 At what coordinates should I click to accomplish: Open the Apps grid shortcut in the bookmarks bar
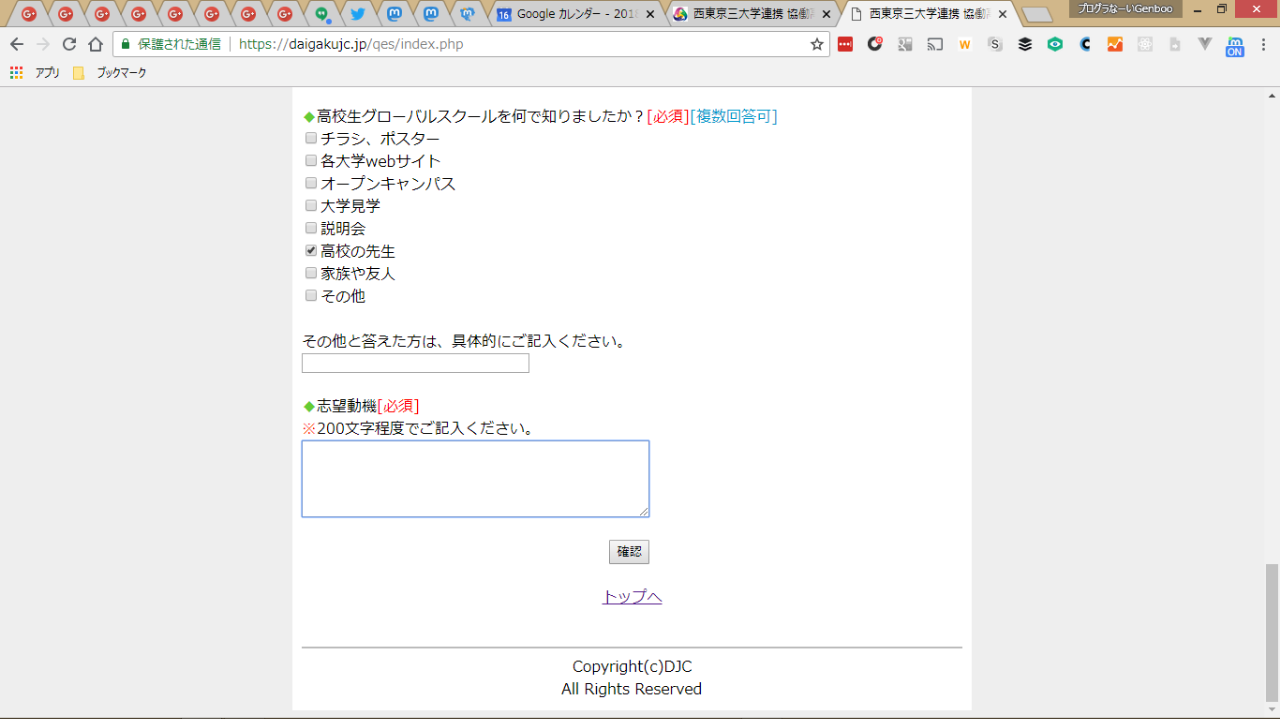point(16,73)
